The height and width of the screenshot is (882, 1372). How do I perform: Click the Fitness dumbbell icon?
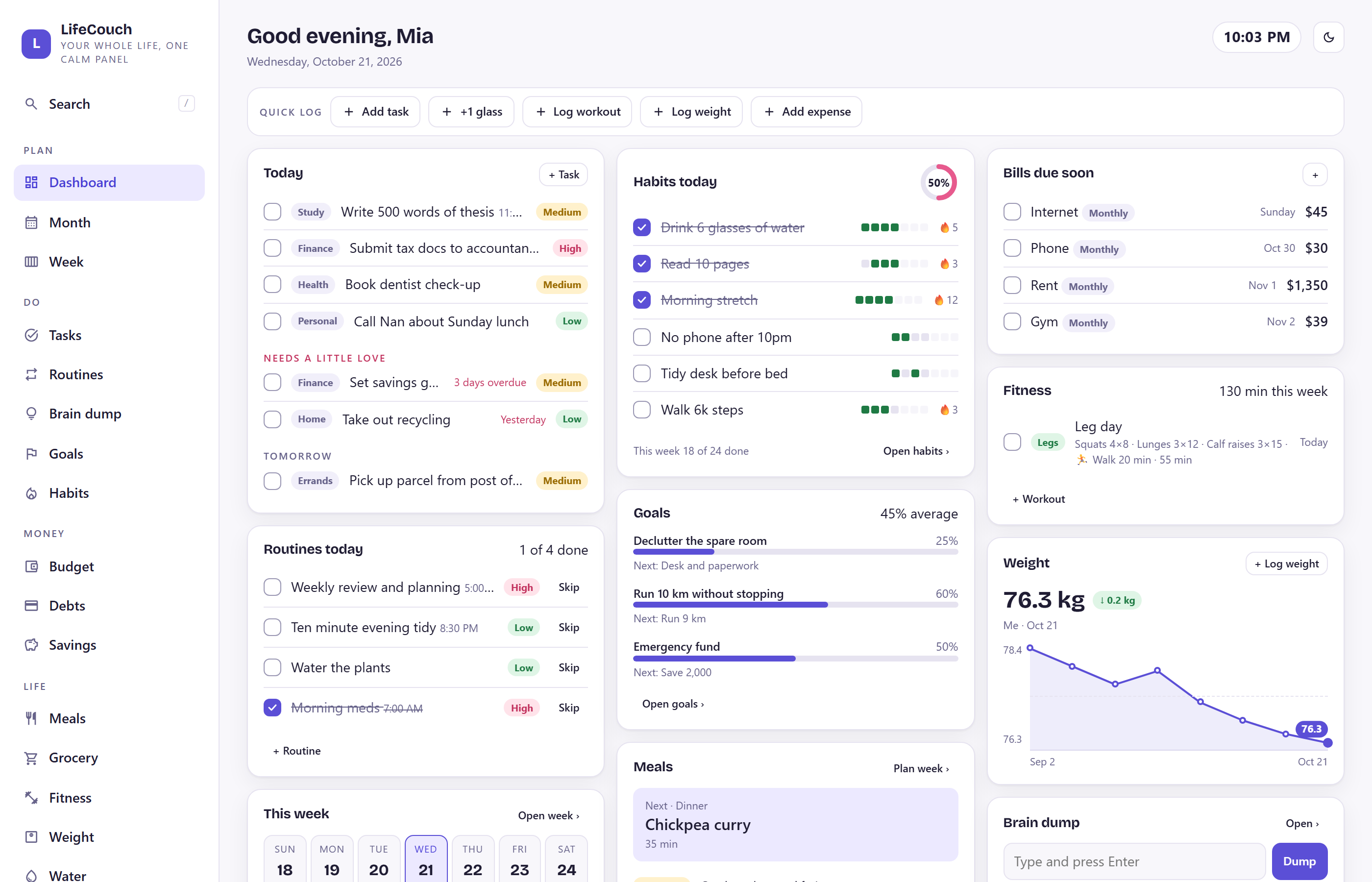[31, 798]
